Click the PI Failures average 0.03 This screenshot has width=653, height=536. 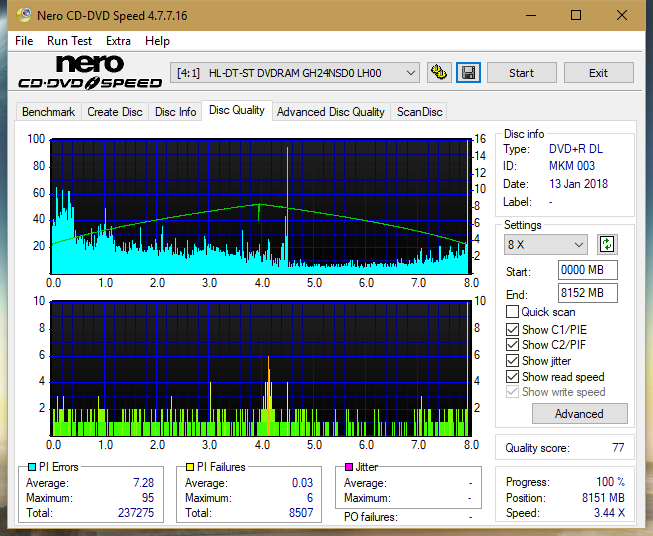[302, 483]
